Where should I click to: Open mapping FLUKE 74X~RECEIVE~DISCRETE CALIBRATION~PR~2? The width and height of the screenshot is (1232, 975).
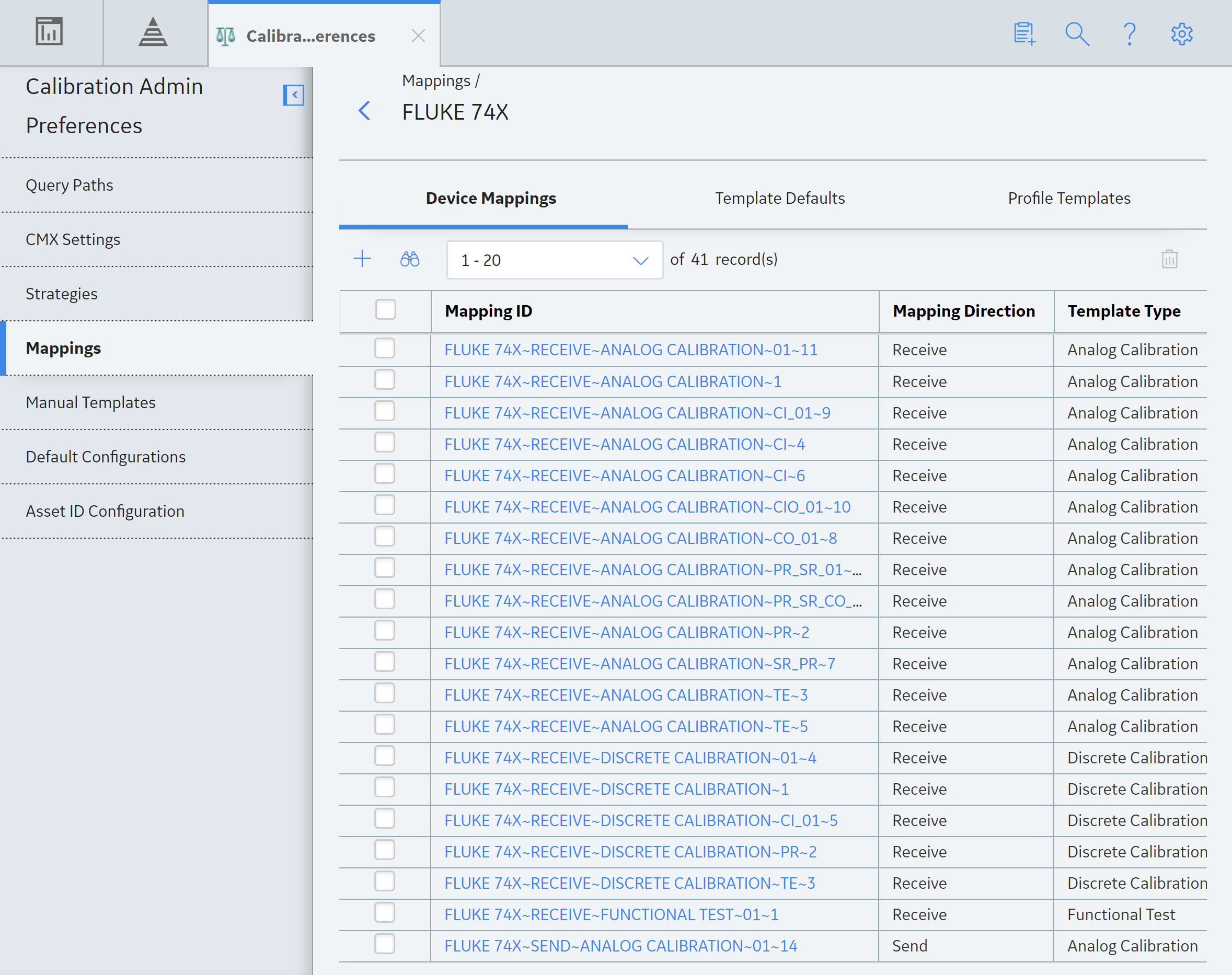click(630, 852)
